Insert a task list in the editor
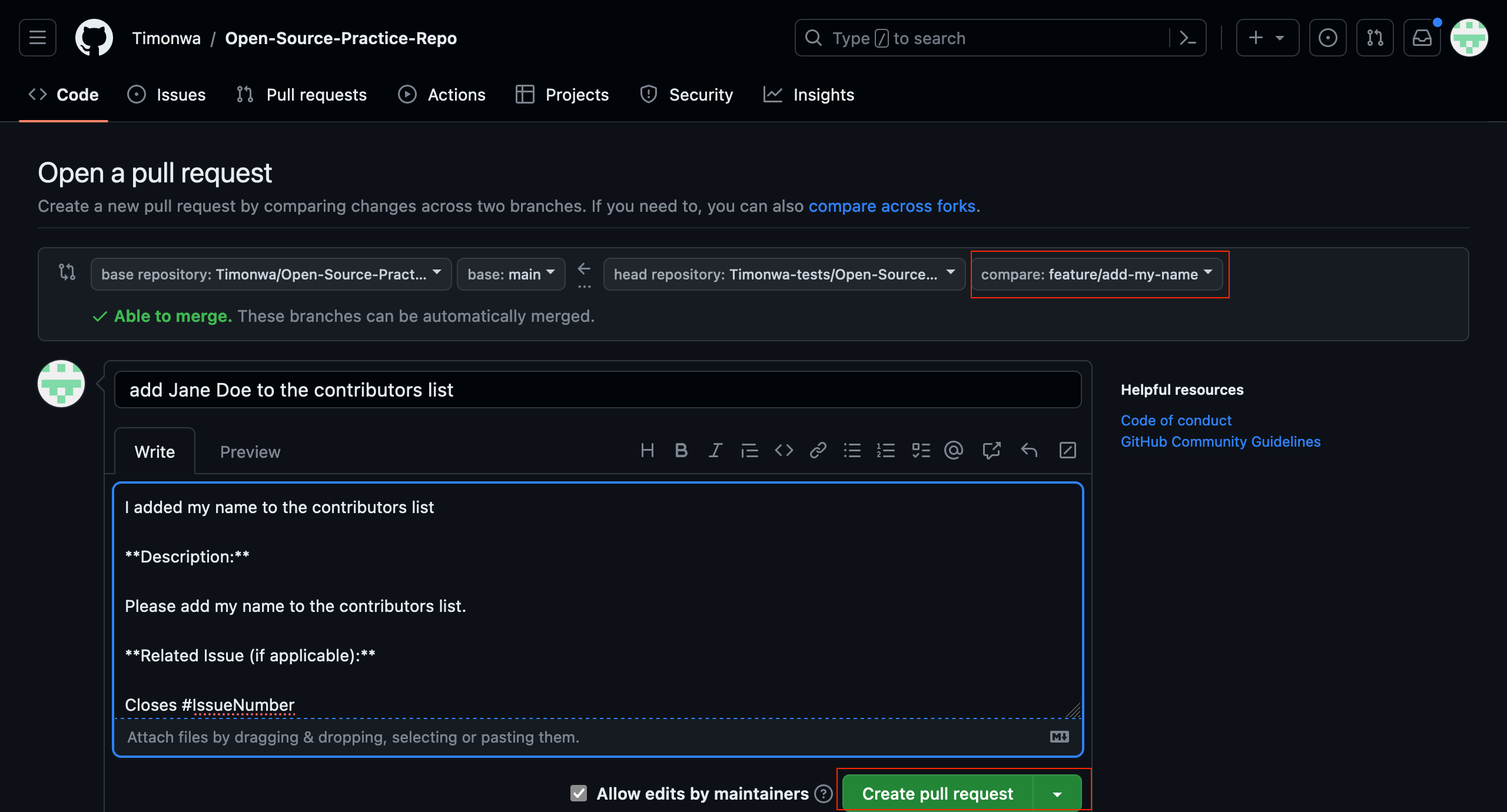This screenshot has width=1507, height=812. pos(921,451)
